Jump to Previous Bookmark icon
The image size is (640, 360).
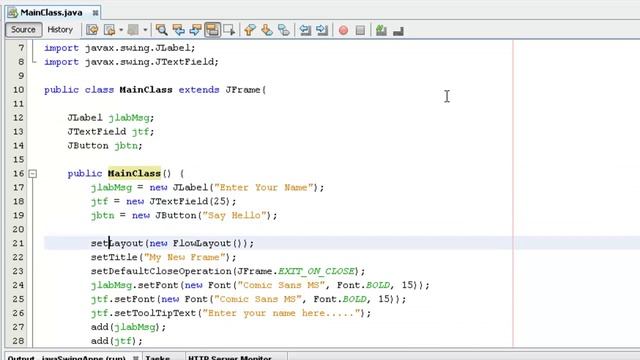point(250,30)
